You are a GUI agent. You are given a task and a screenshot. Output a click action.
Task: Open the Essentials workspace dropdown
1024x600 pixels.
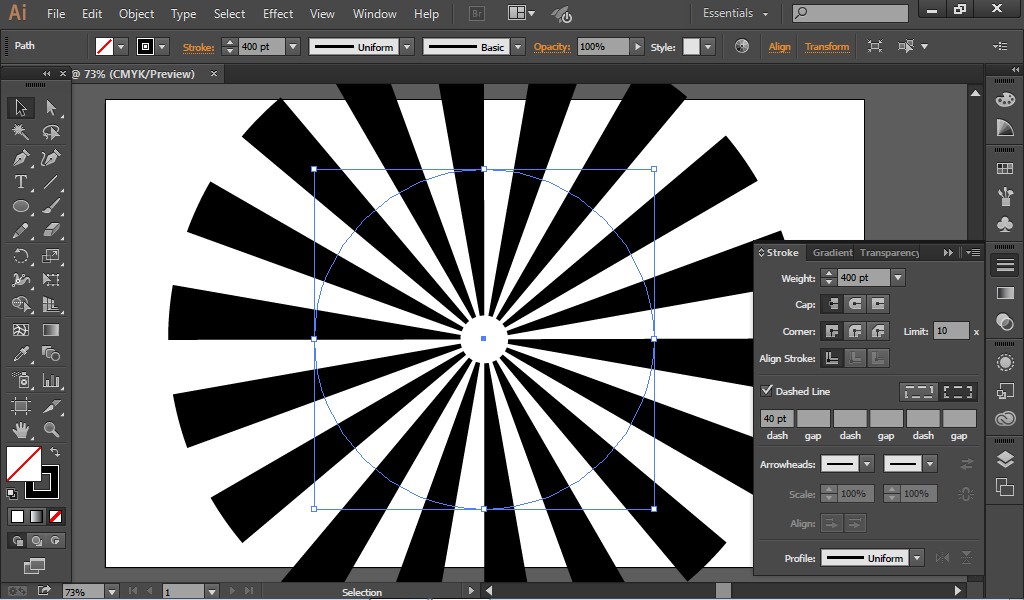point(735,14)
